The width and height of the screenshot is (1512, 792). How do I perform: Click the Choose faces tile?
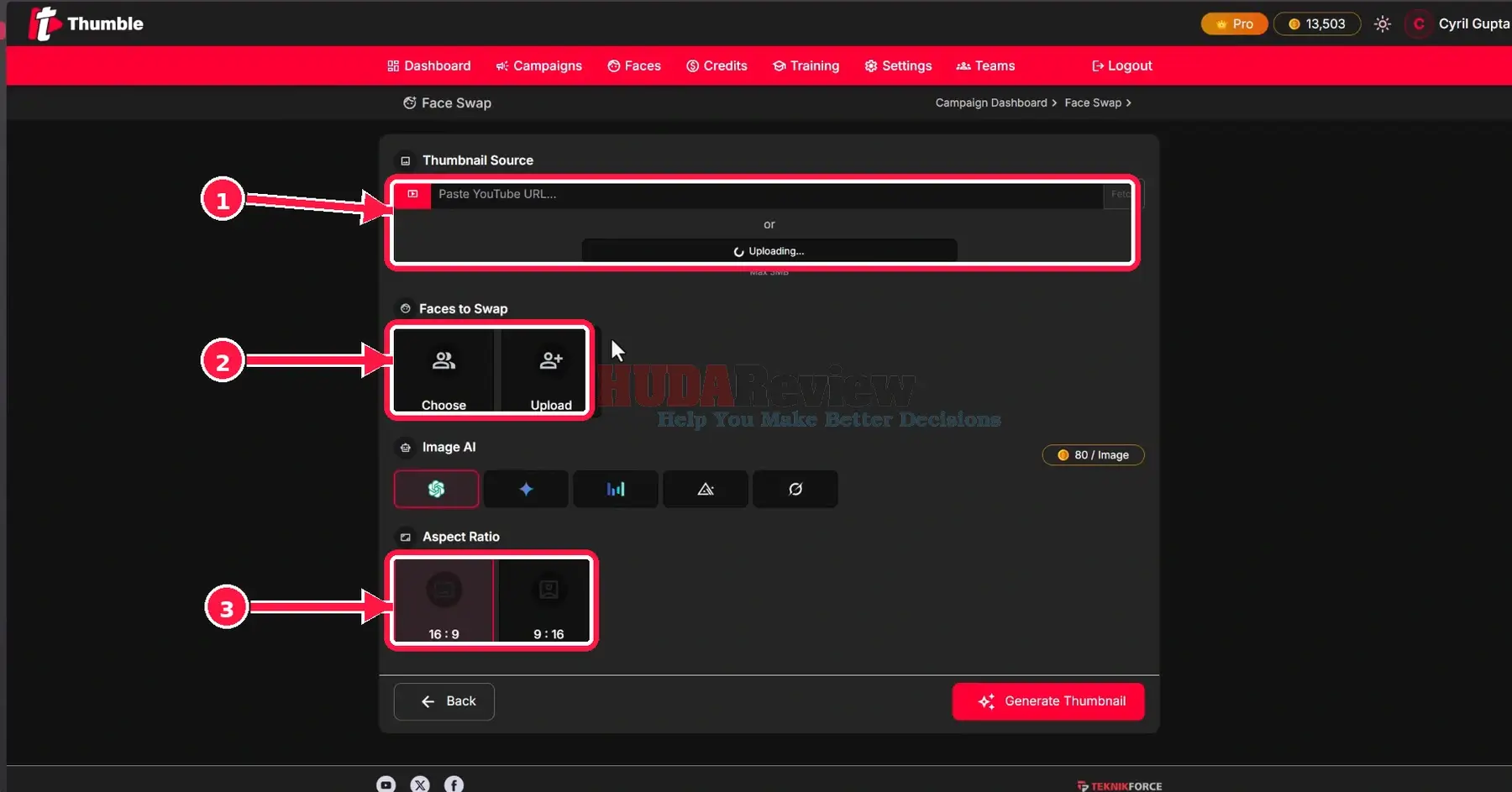444,370
